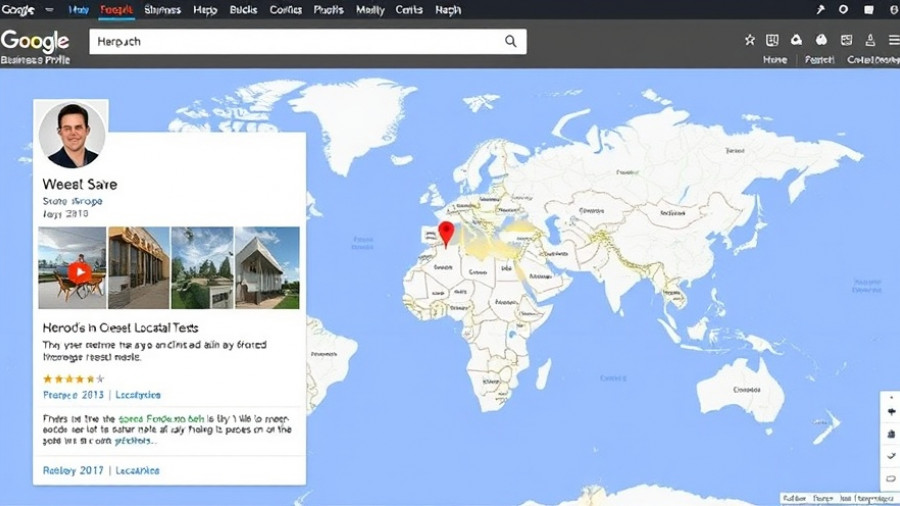Open the white modern house photo thumbnail
Screen dimensions: 900x506
267,268
